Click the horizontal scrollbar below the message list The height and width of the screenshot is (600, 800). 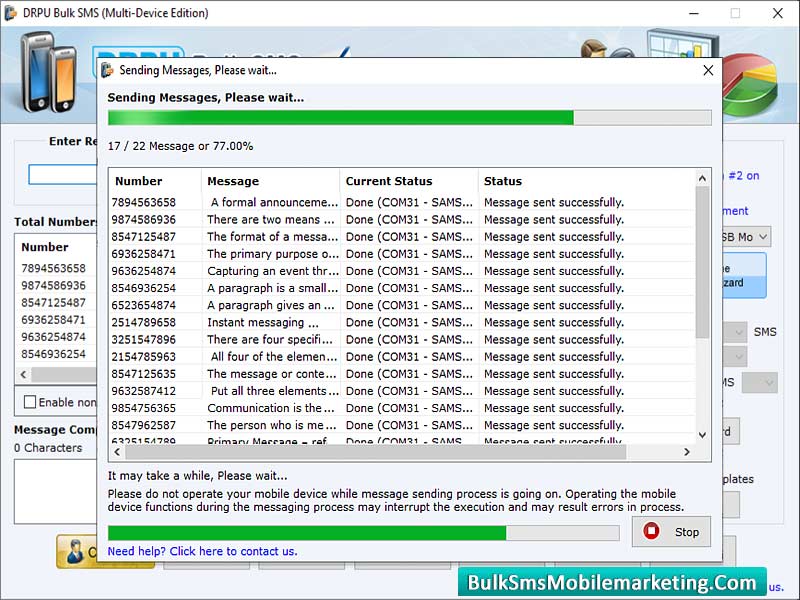pos(400,452)
